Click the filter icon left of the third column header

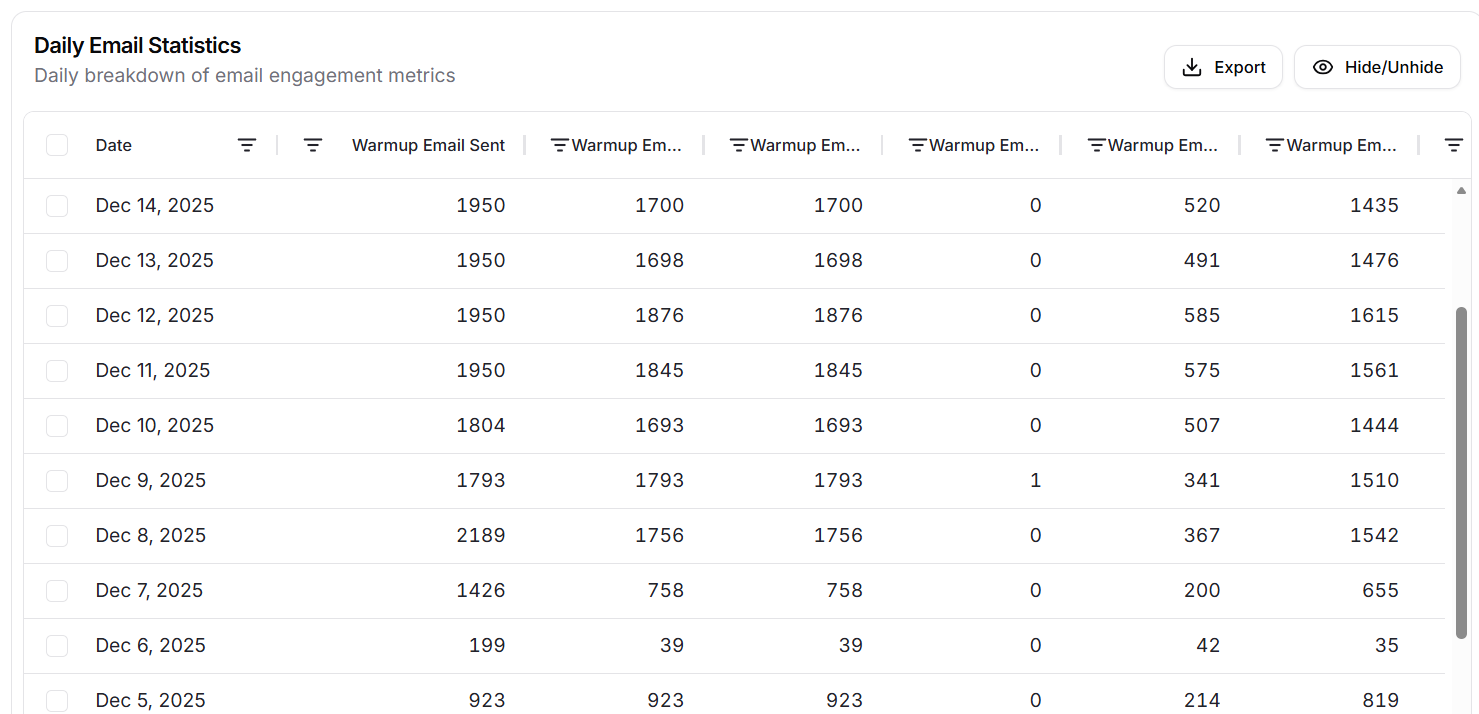coord(739,145)
